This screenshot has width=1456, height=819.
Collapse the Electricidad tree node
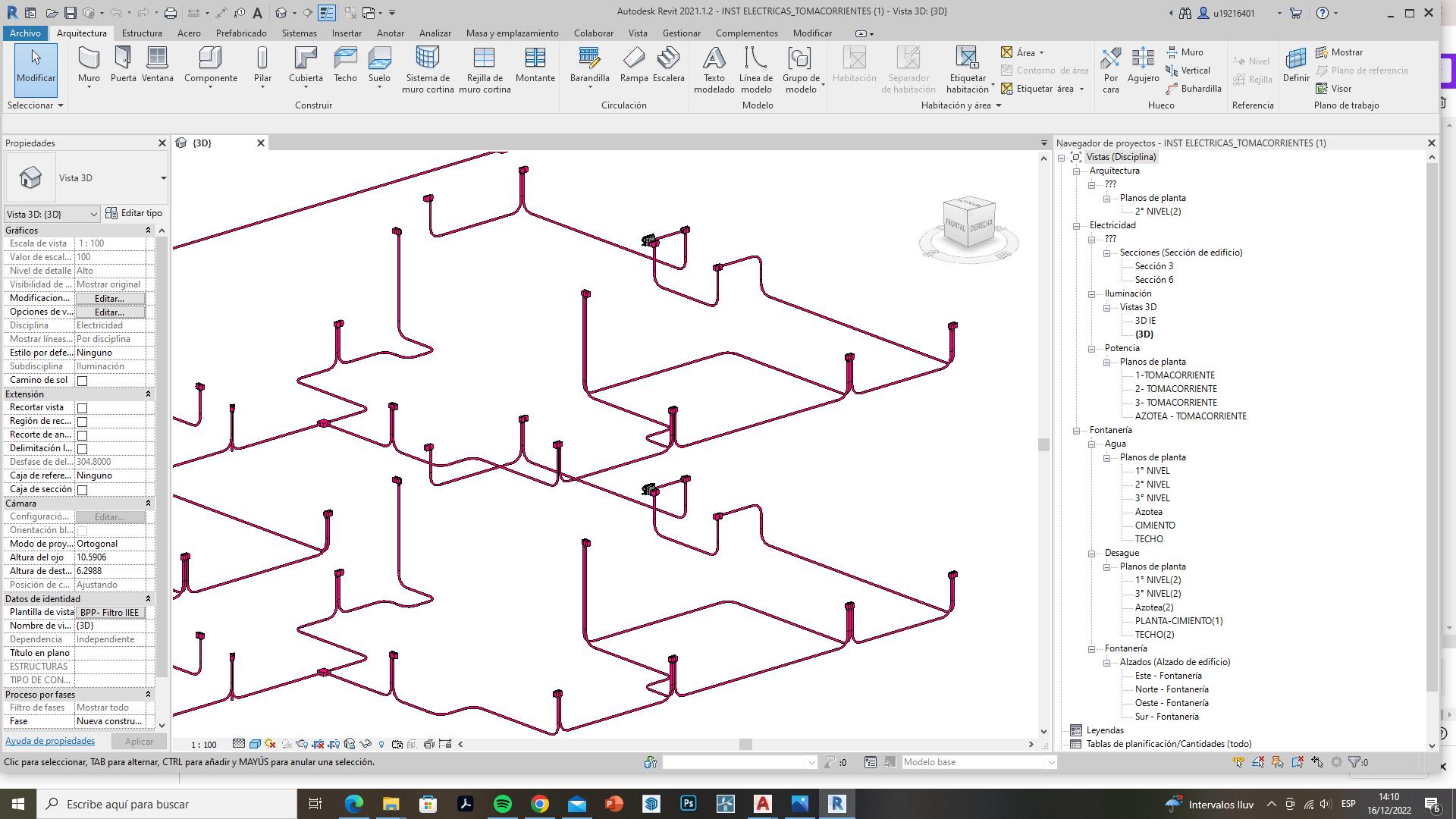tap(1076, 225)
